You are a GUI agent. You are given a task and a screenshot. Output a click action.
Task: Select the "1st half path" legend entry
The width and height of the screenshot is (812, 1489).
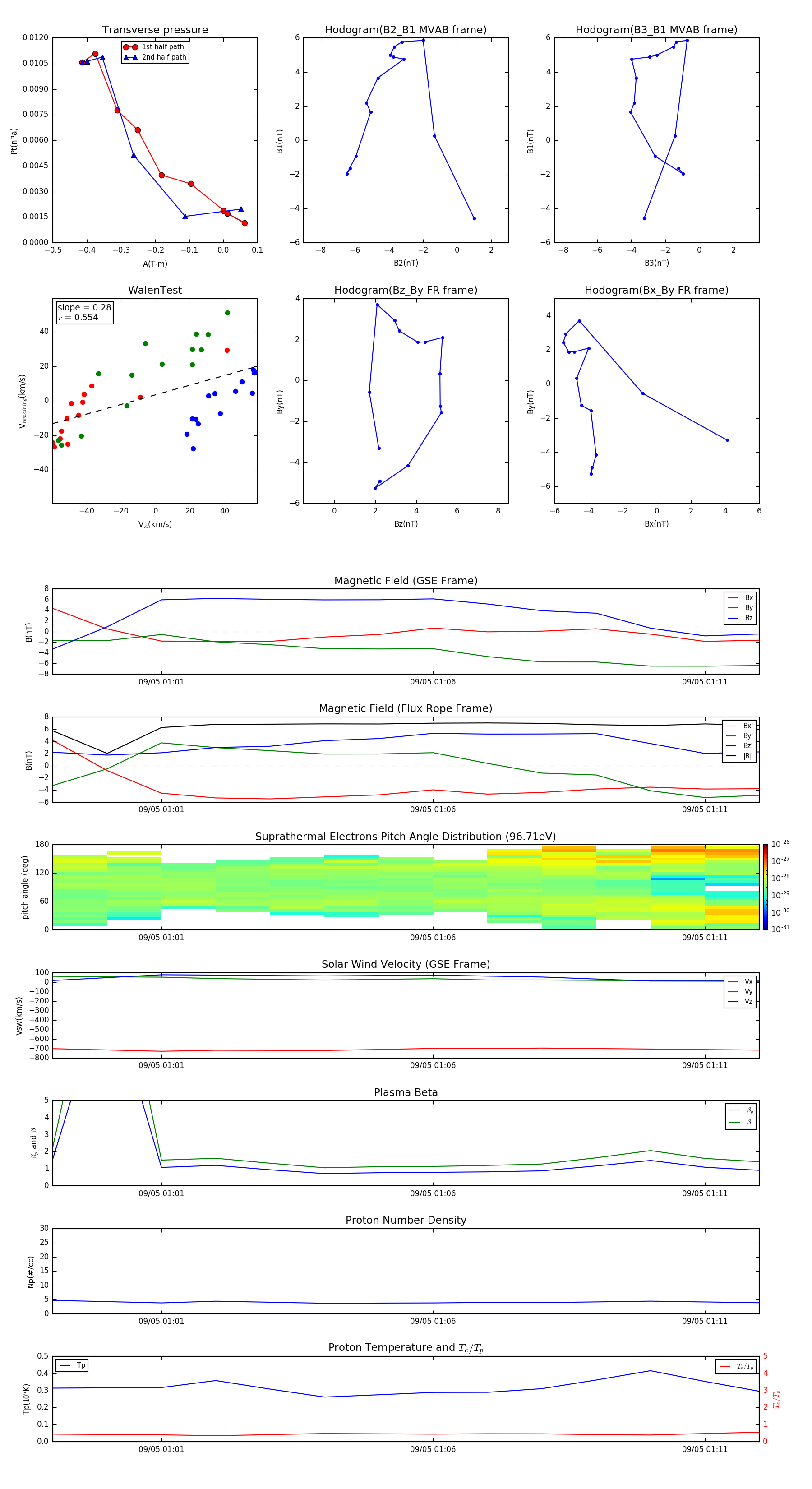point(154,47)
